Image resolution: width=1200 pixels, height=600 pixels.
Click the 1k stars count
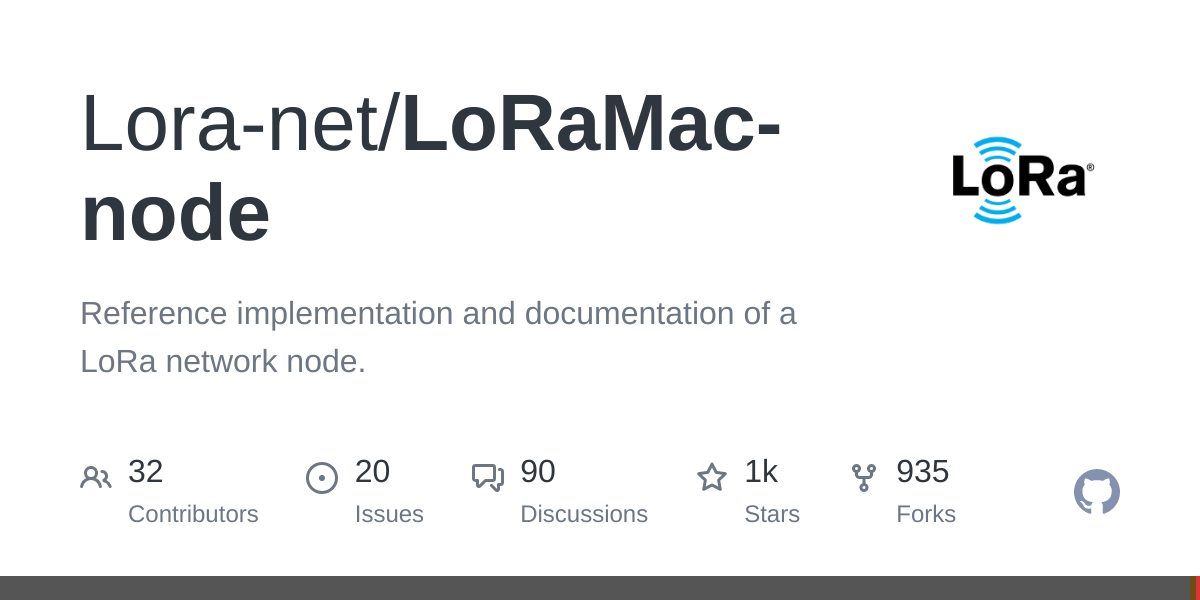761,471
